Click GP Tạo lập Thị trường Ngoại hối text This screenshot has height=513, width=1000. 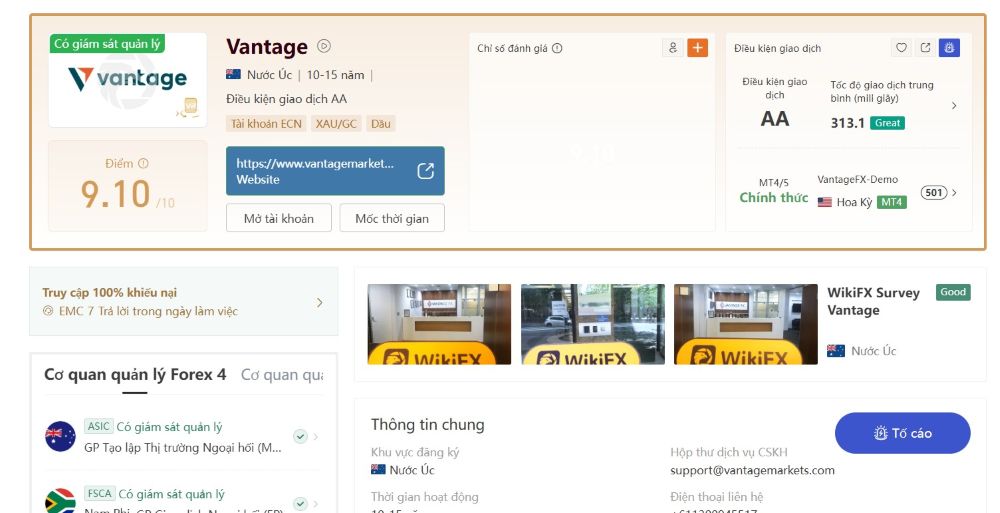[183, 447]
